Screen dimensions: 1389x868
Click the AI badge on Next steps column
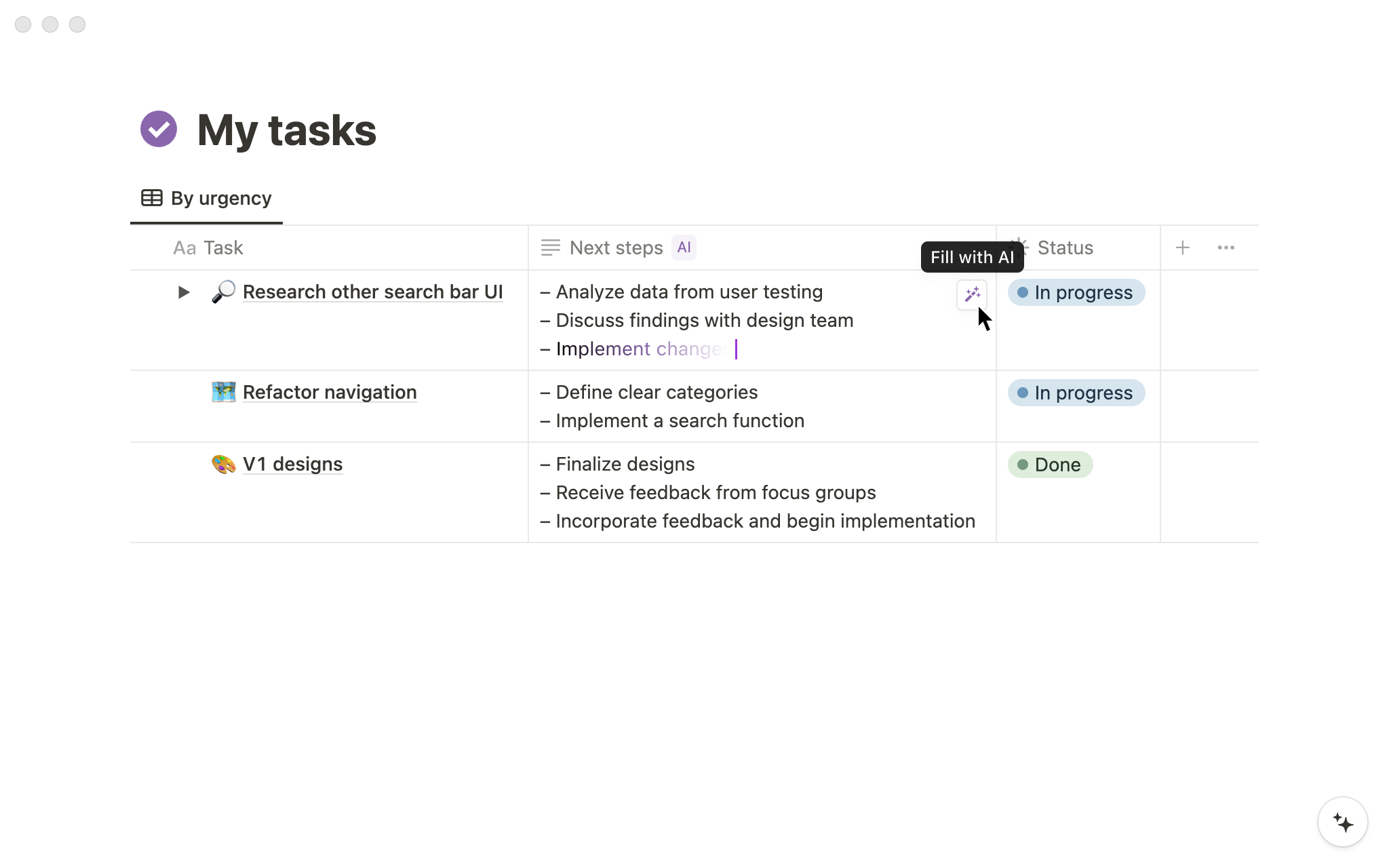(x=684, y=248)
